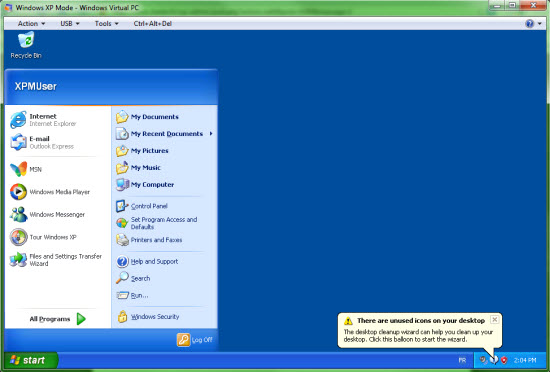Viewport: 550px width, 372px height.
Task: Click the 'Outlook Express' subtitle text
Action: pos(52,146)
